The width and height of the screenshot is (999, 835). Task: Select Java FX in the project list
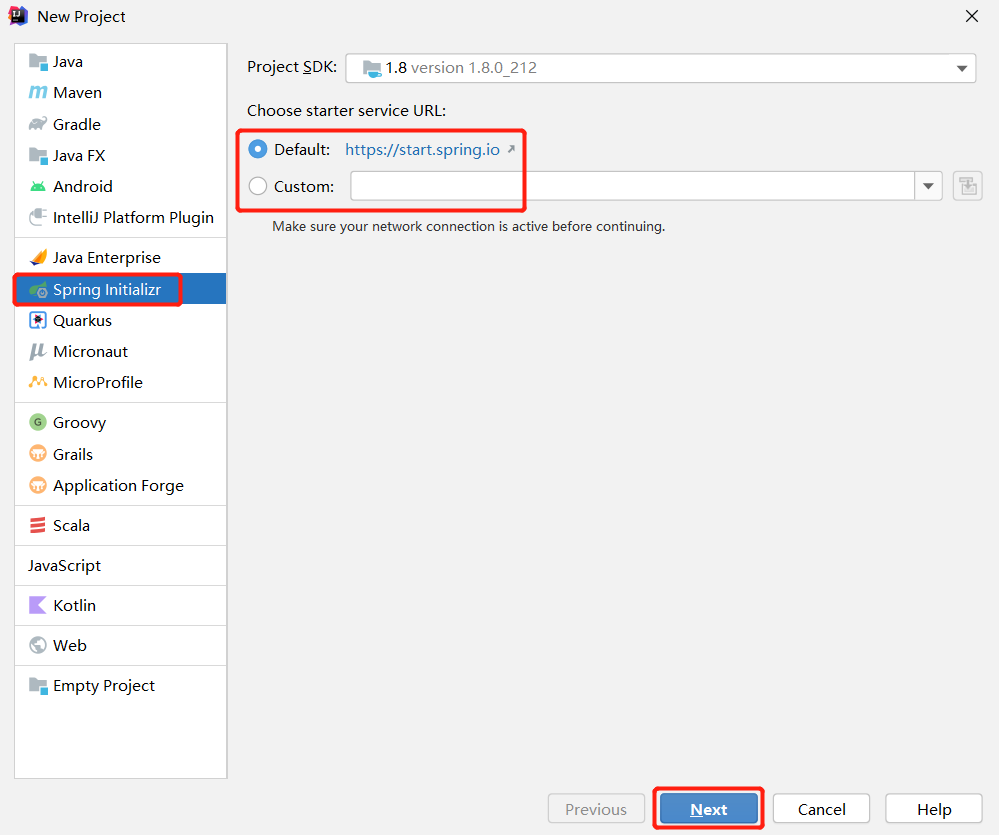tap(79, 155)
